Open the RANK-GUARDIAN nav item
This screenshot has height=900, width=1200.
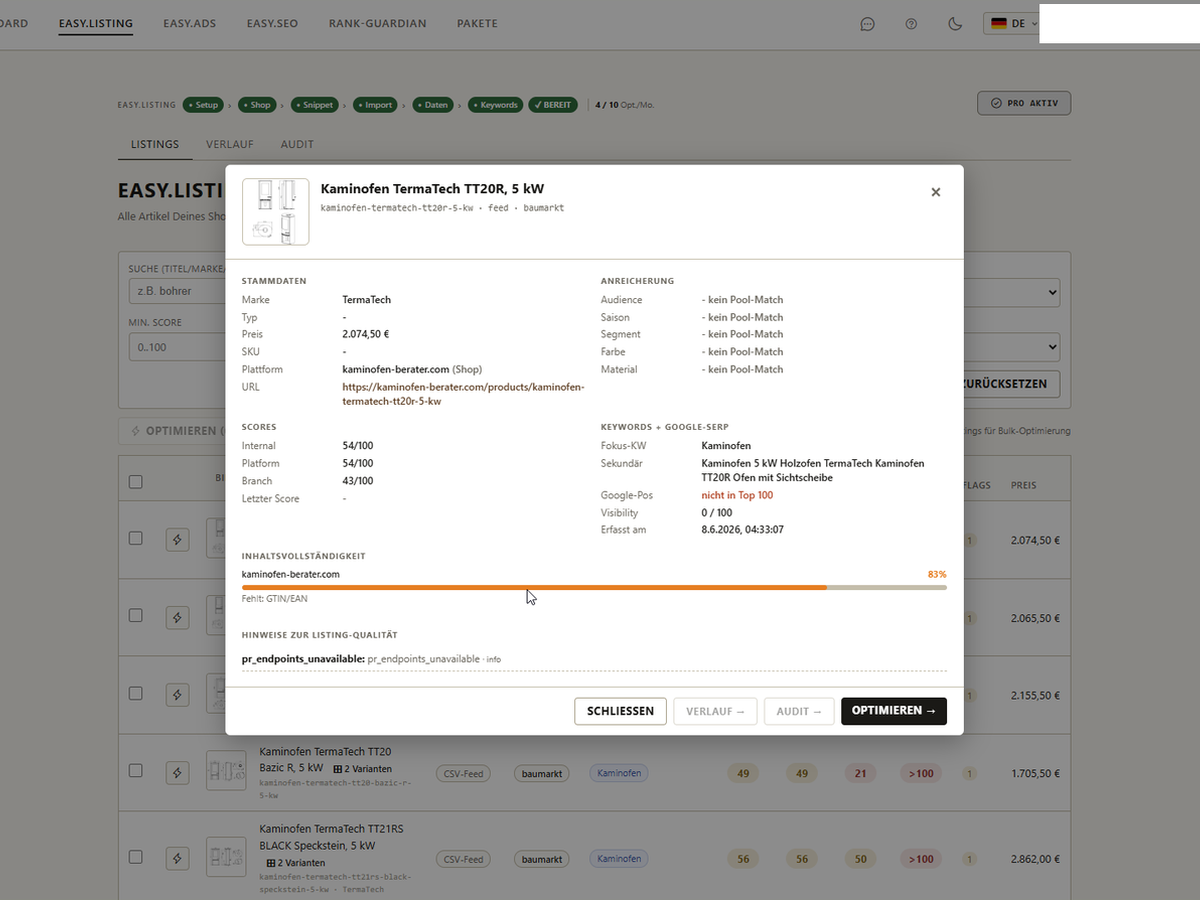coord(377,23)
